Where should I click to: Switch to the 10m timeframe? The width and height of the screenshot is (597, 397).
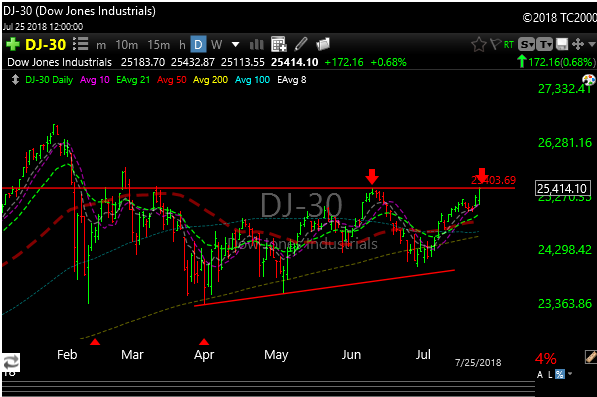pos(127,45)
